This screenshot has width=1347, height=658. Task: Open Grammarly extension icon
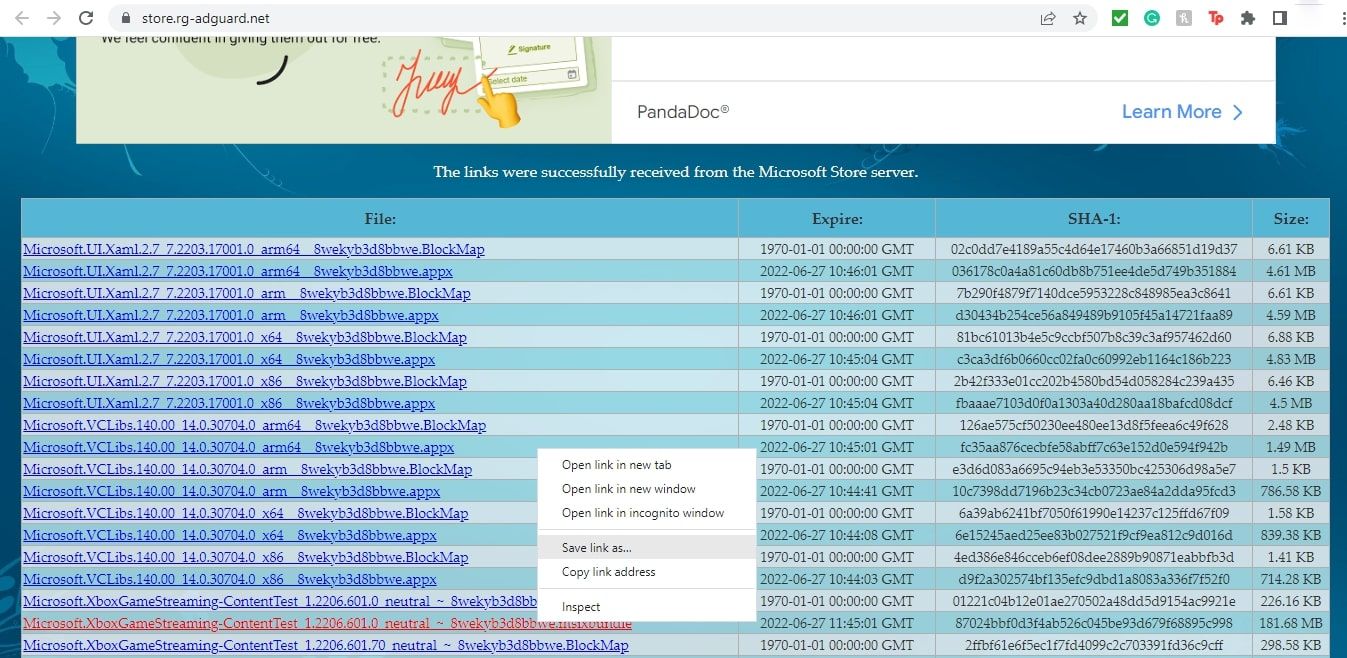(1152, 18)
